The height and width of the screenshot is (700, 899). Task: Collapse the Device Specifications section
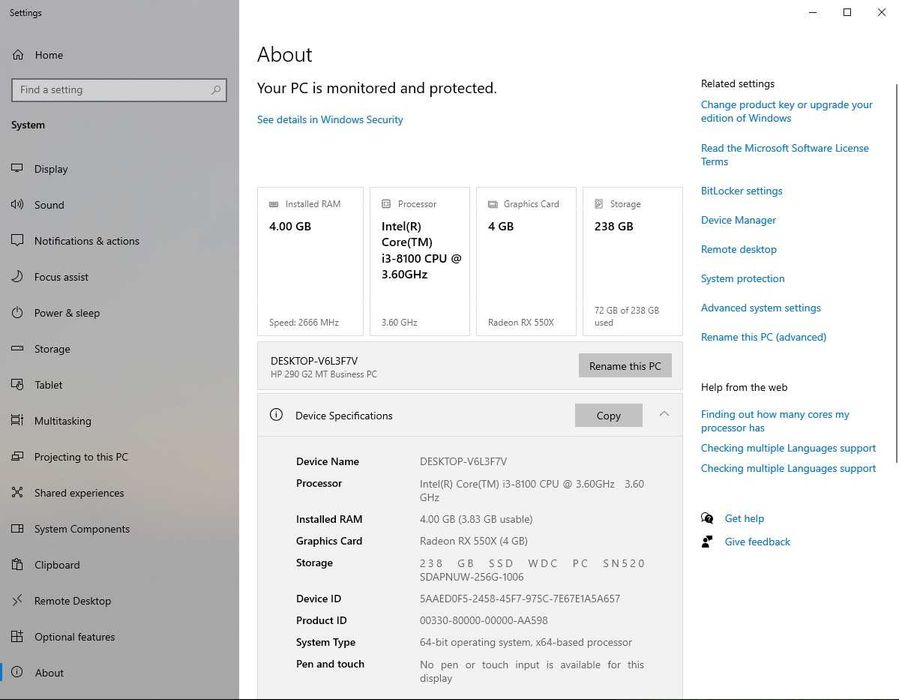[664, 414]
